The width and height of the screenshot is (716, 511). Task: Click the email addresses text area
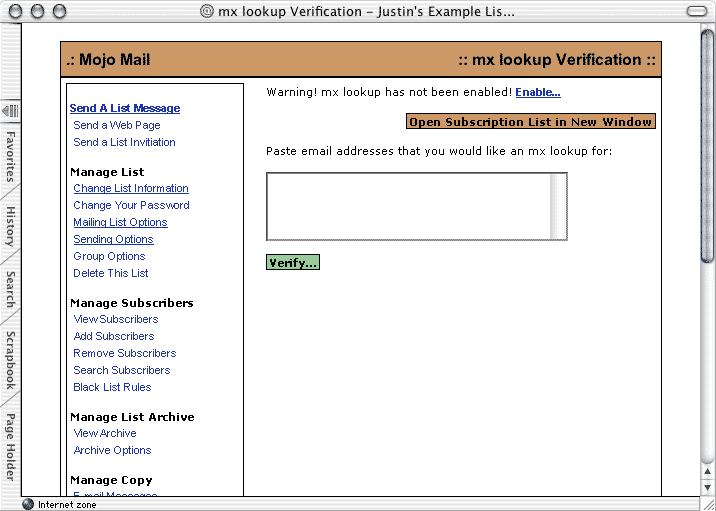click(409, 206)
